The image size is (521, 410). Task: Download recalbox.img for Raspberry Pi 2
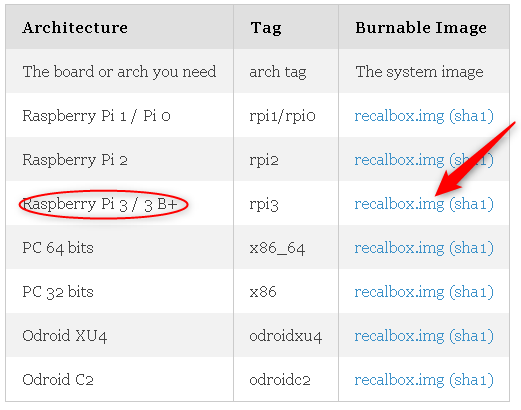coord(399,160)
